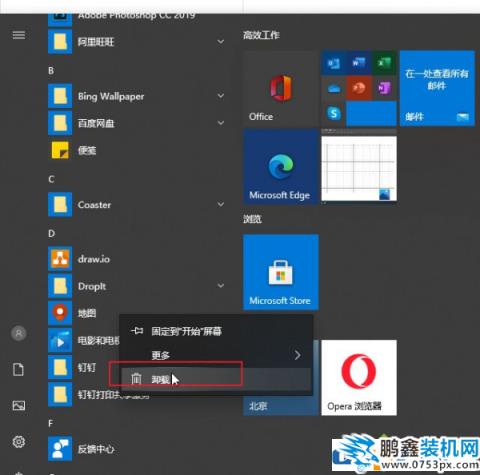This screenshot has height=475, width=480.
Task: Launch the draw.io app icon
Action: [60, 258]
